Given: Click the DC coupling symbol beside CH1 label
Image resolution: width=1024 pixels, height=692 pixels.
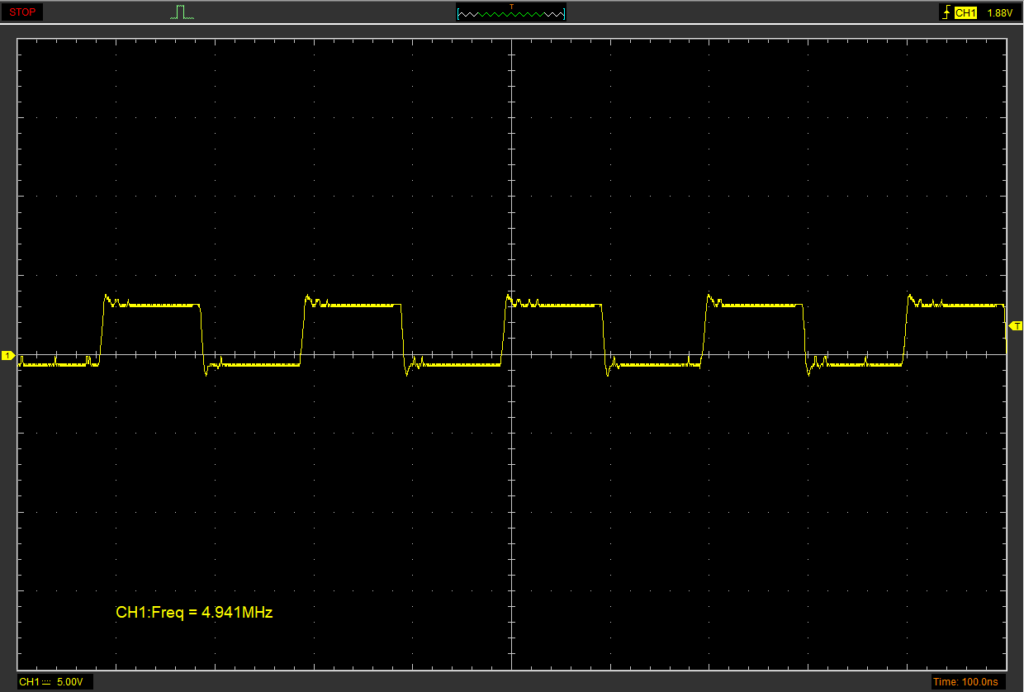Looking at the screenshot, I should click(46, 681).
